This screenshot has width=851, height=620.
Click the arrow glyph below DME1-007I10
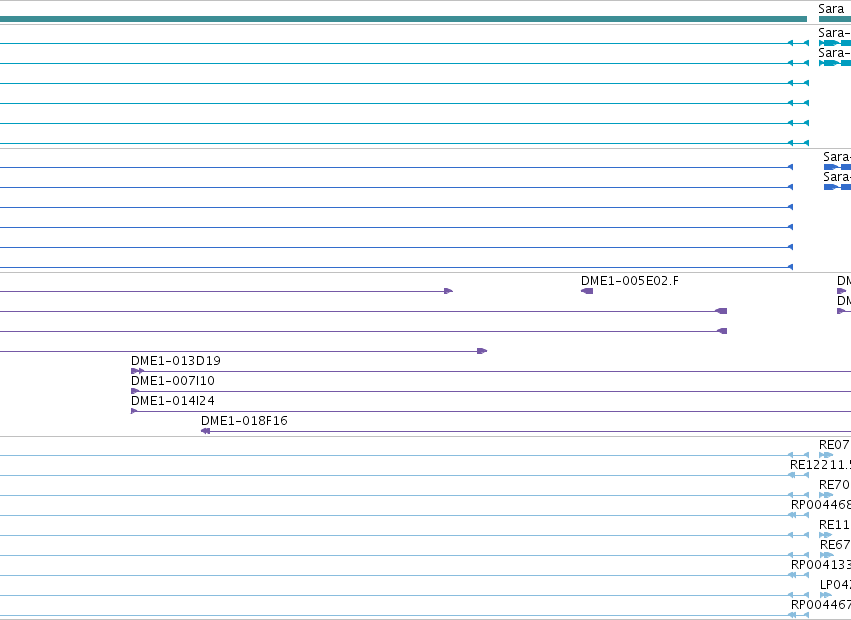tap(135, 391)
